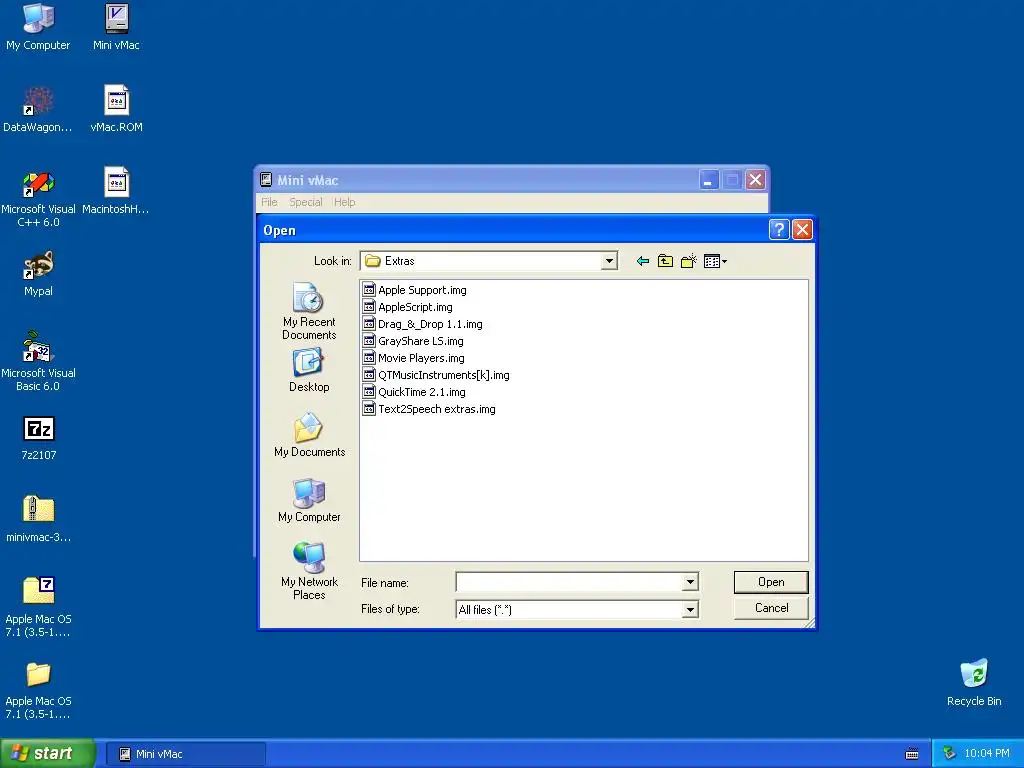Select Microsoft Visual C++ 6.0 shortcut
This screenshot has width=1024, height=768.
click(x=38, y=198)
